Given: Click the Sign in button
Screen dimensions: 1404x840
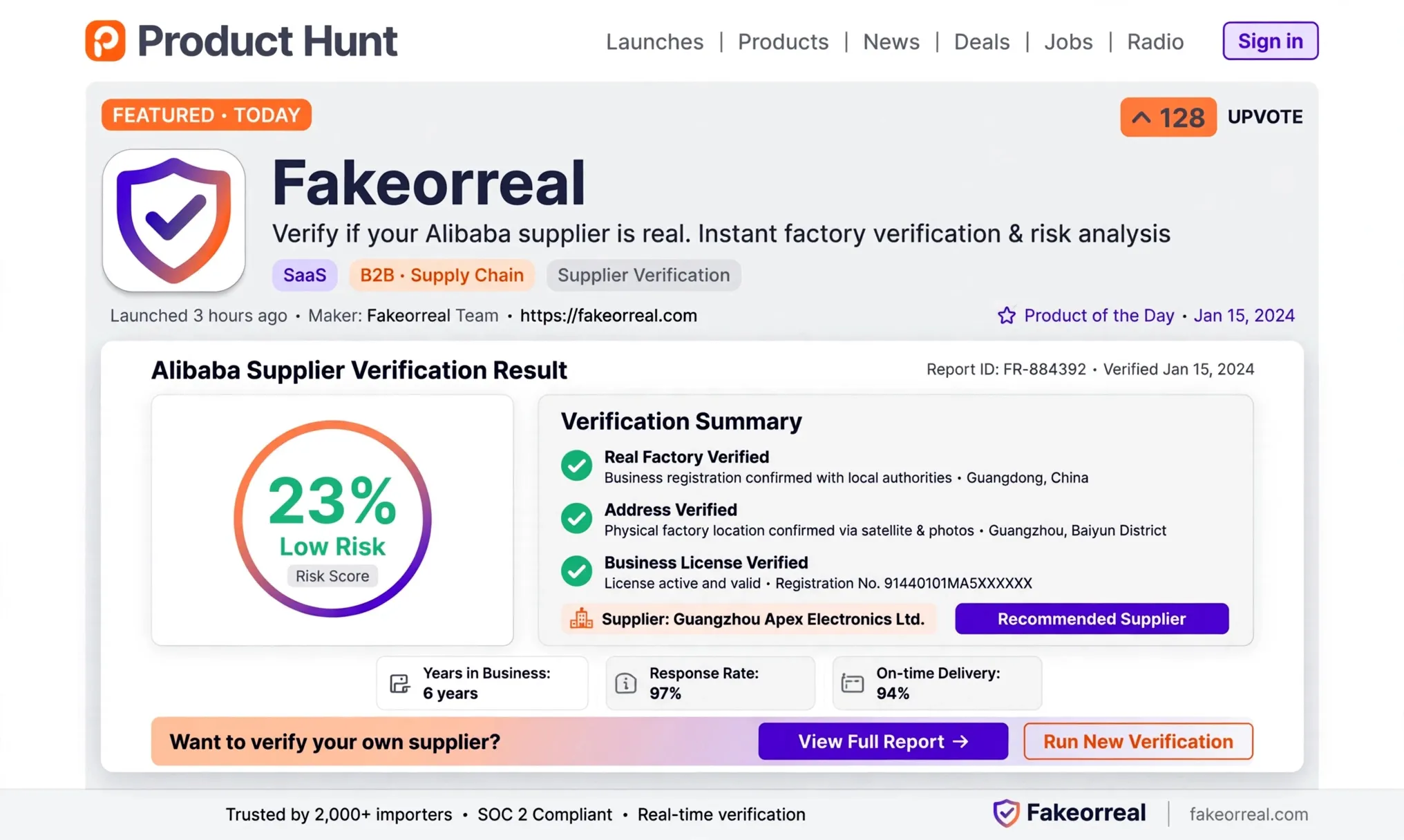Looking at the screenshot, I should pyautogui.click(x=1270, y=41).
